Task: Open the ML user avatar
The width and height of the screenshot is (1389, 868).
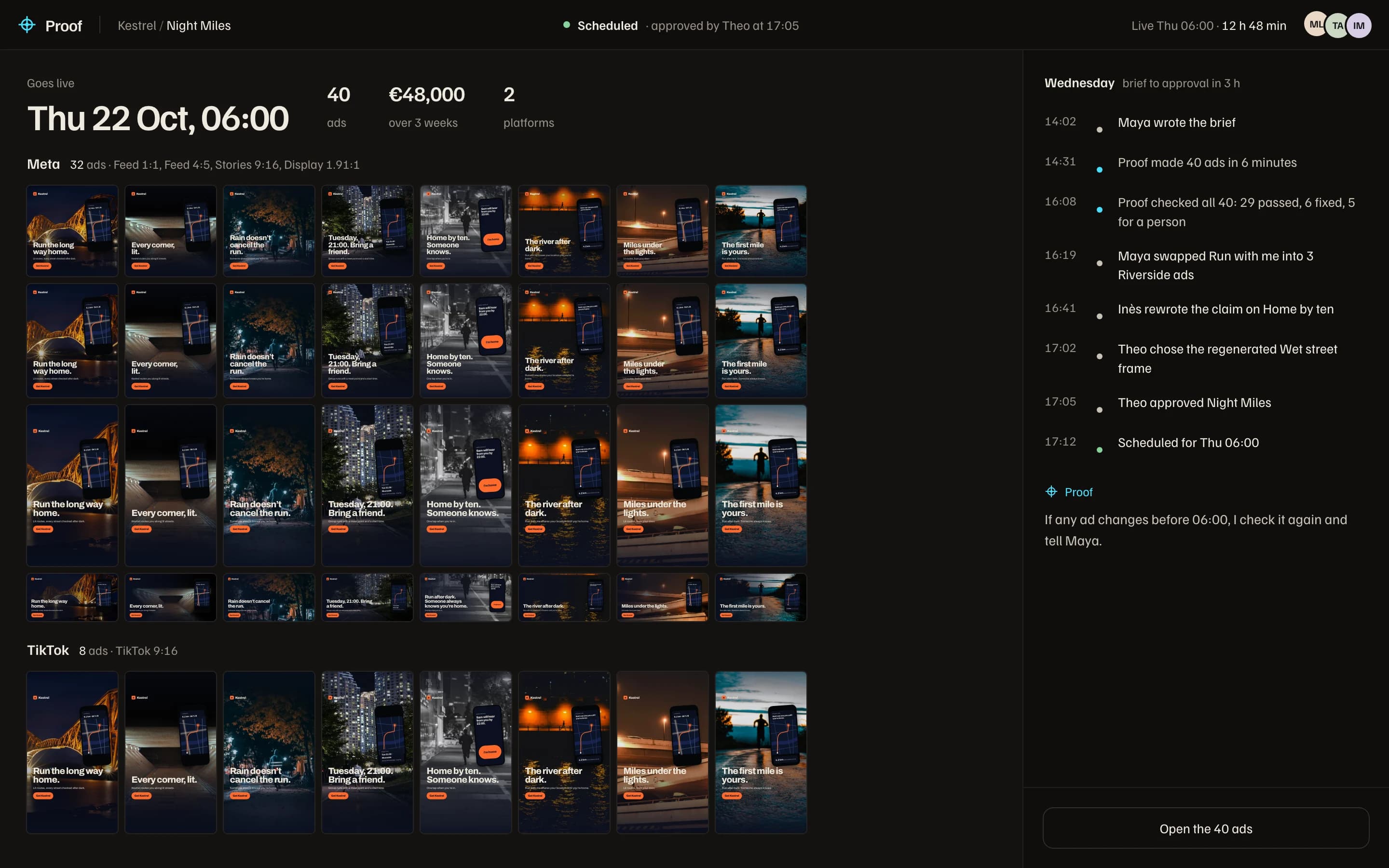Action: pyautogui.click(x=1316, y=25)
